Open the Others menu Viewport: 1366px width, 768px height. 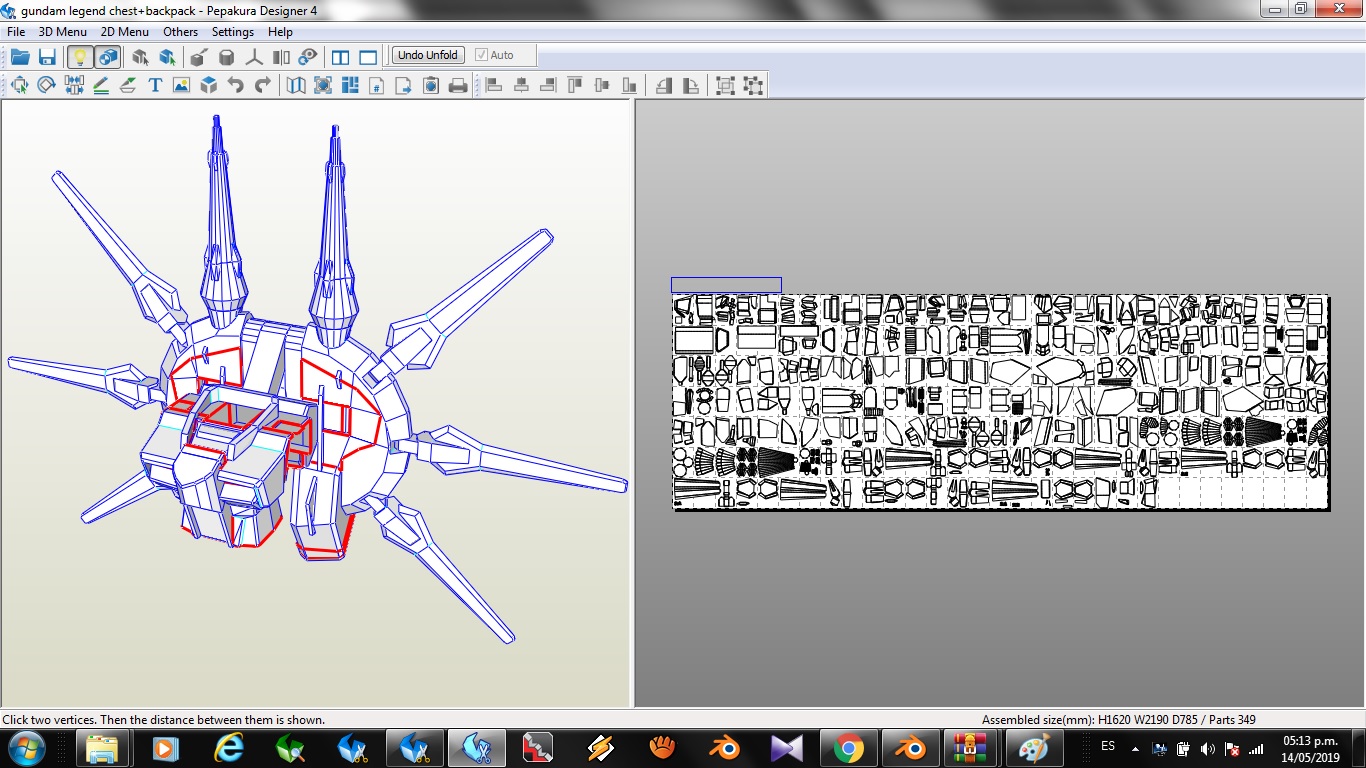(x=181, y=32)
